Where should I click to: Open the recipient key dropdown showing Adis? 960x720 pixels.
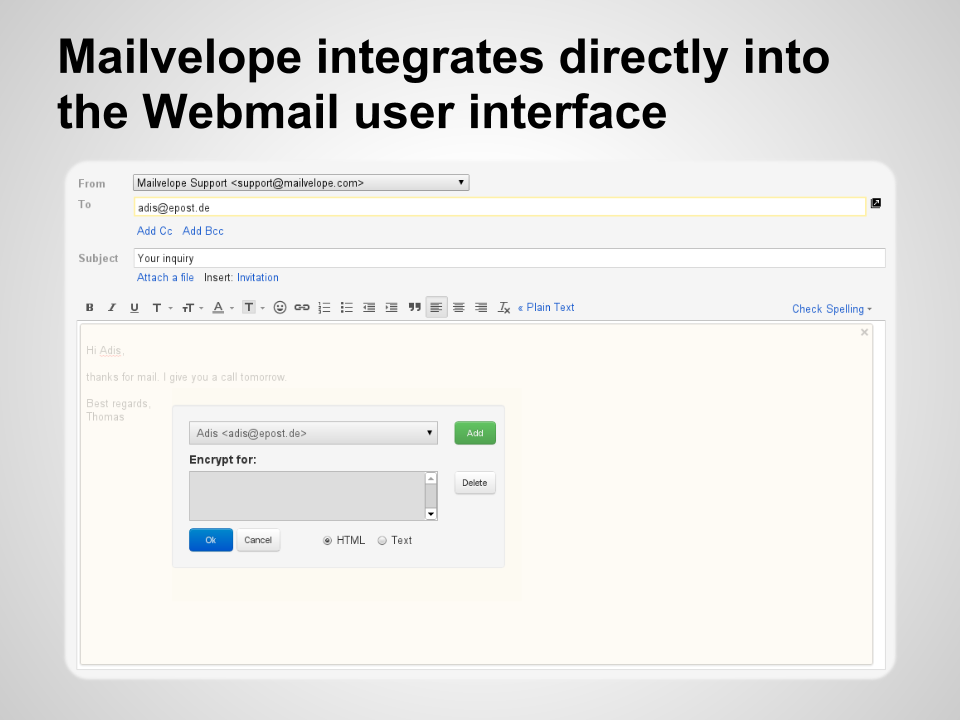(x=313, y=433)
